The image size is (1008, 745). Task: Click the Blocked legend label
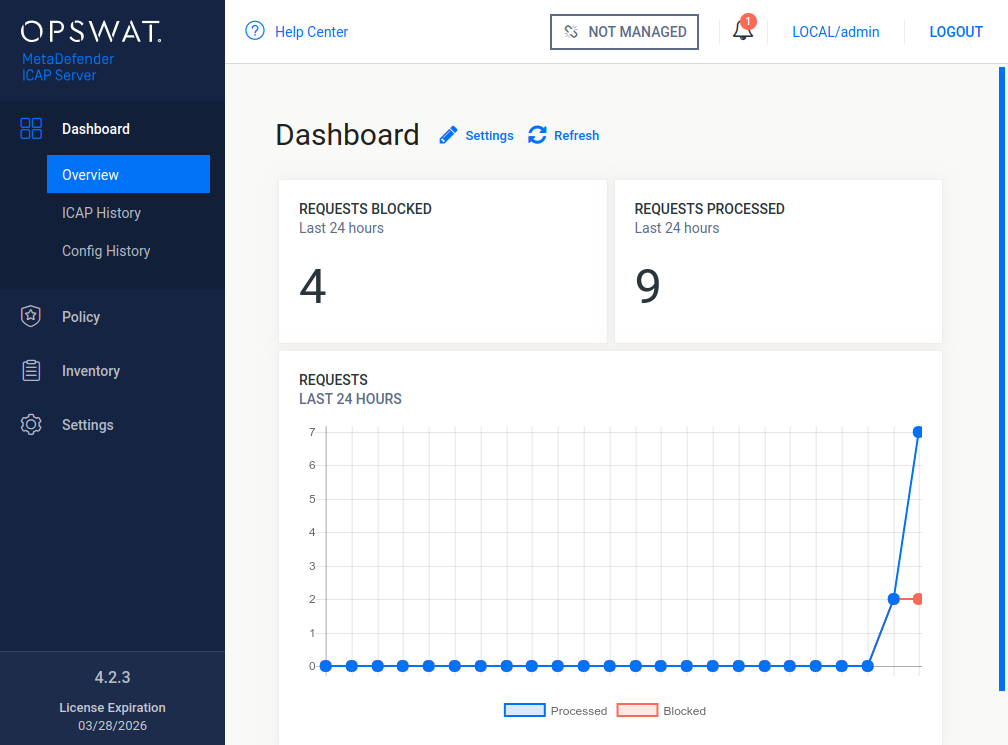[x=684, y=711]
